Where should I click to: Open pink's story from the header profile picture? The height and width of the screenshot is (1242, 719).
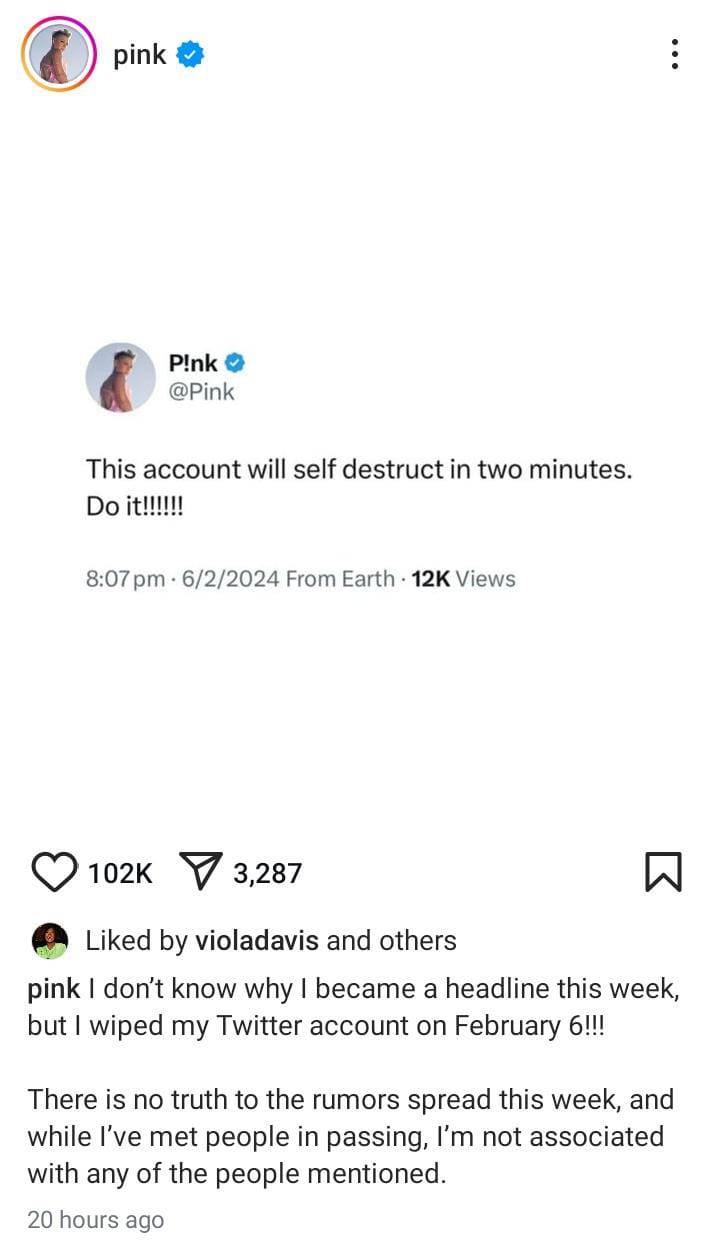click(58, 54)
